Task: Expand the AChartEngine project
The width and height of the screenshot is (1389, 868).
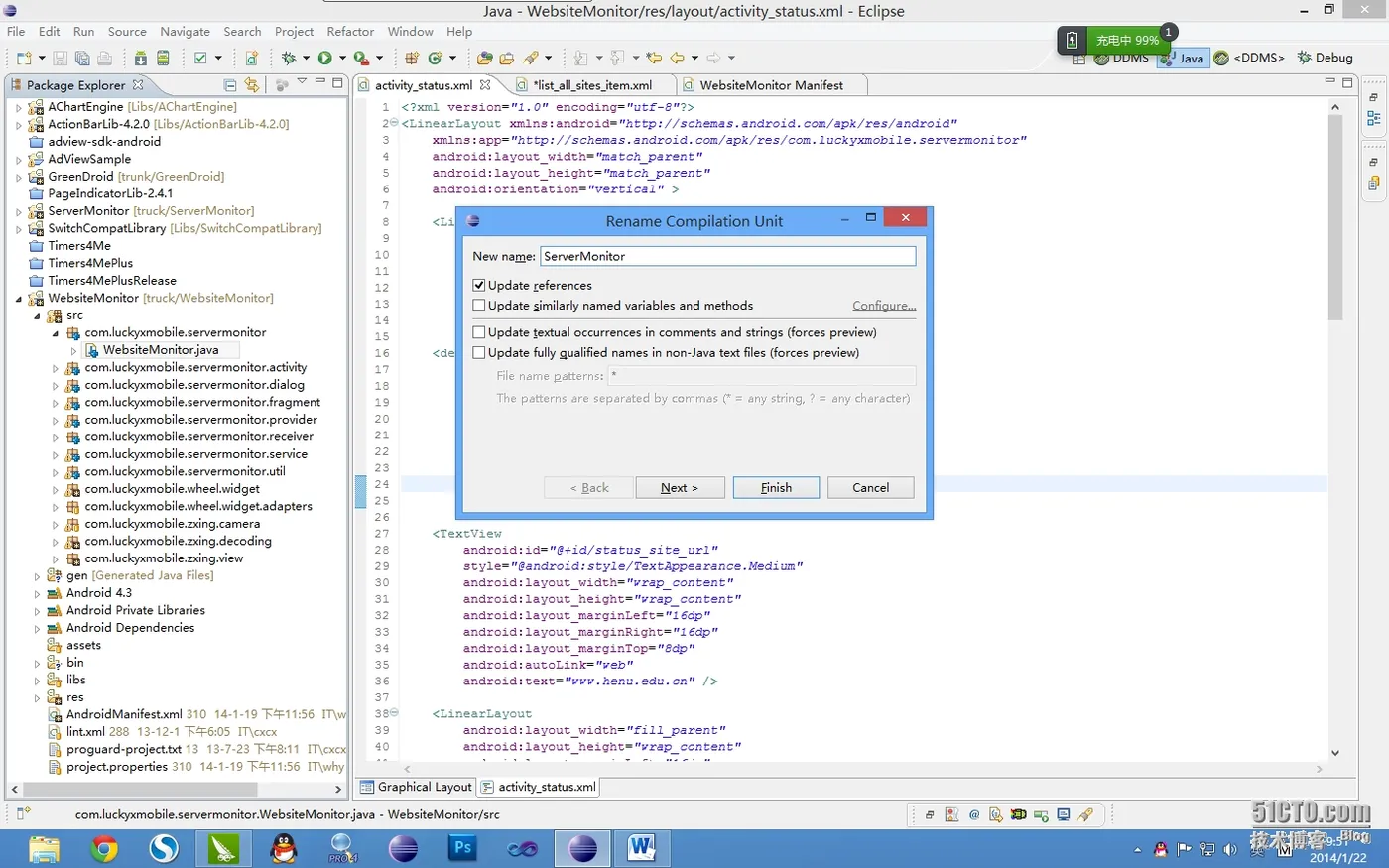Action: pos(19,107)
